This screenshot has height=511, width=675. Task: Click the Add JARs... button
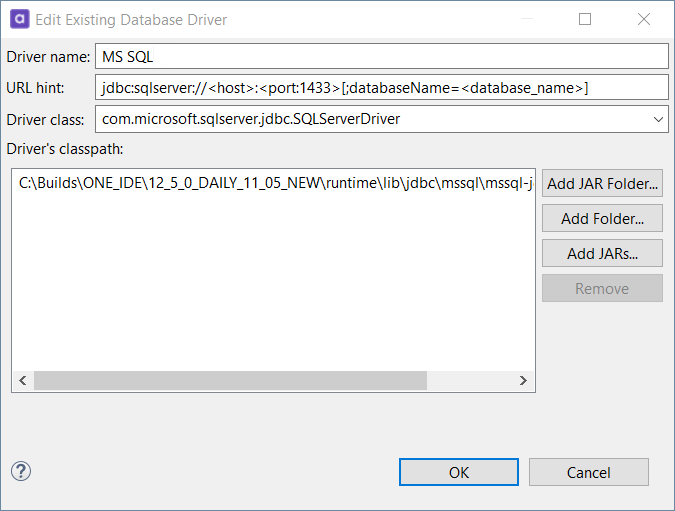(x=602, y=253)
